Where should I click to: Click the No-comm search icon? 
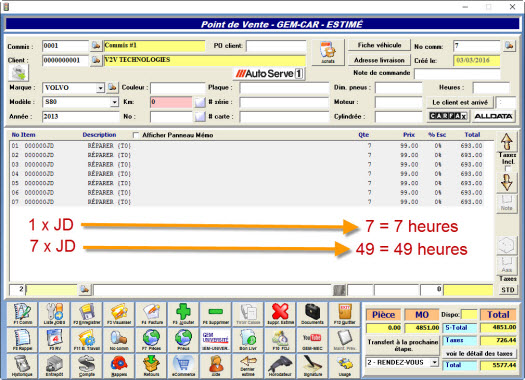pos(119,340)
